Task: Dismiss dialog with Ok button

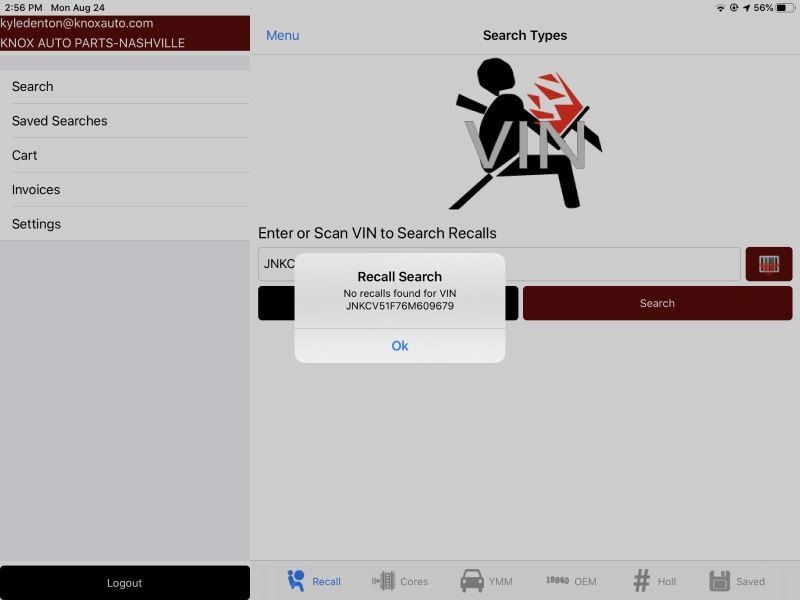Action: coord(399,346)
